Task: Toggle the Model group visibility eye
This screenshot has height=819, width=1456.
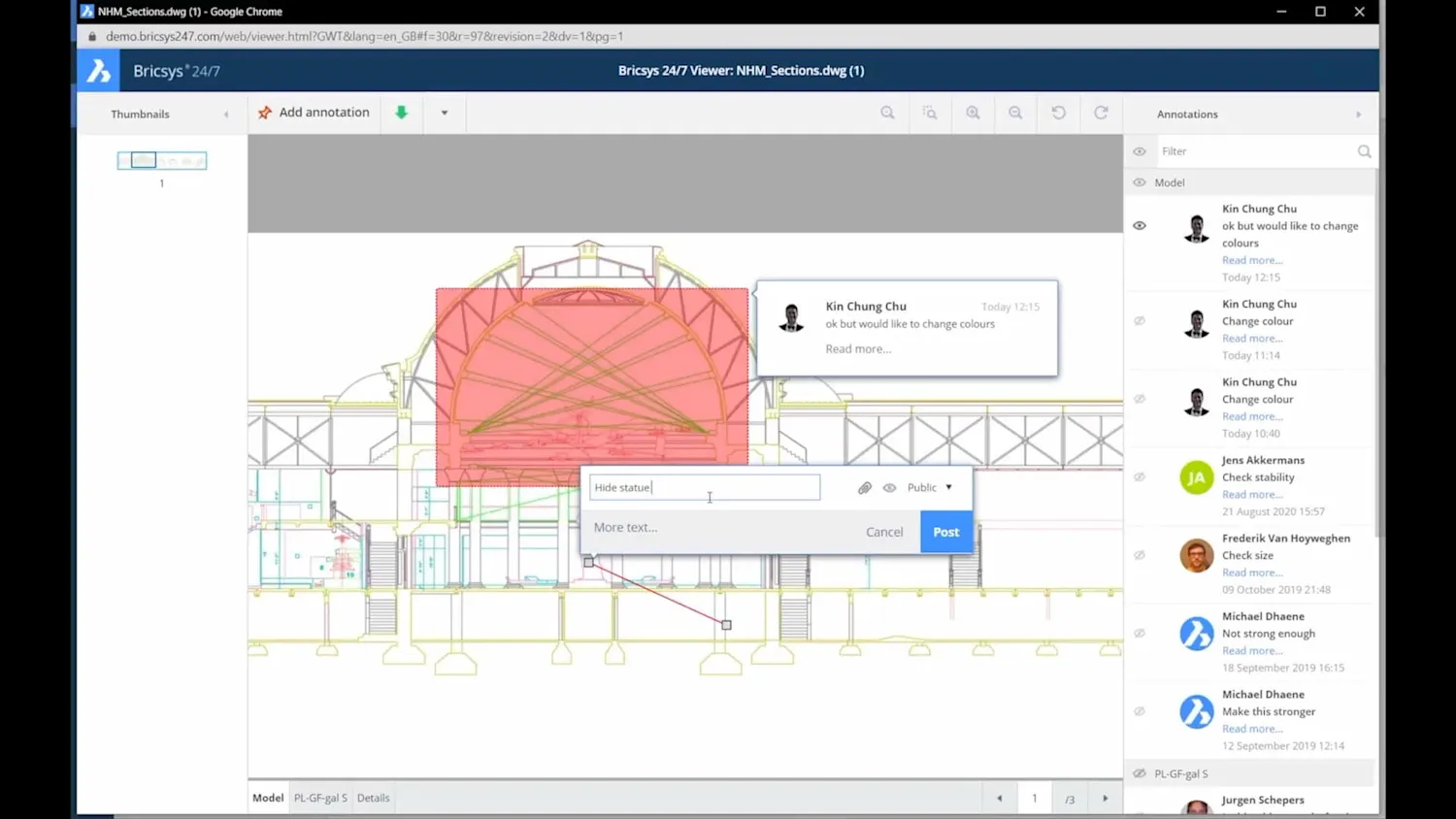Action: pos(1140,182)
